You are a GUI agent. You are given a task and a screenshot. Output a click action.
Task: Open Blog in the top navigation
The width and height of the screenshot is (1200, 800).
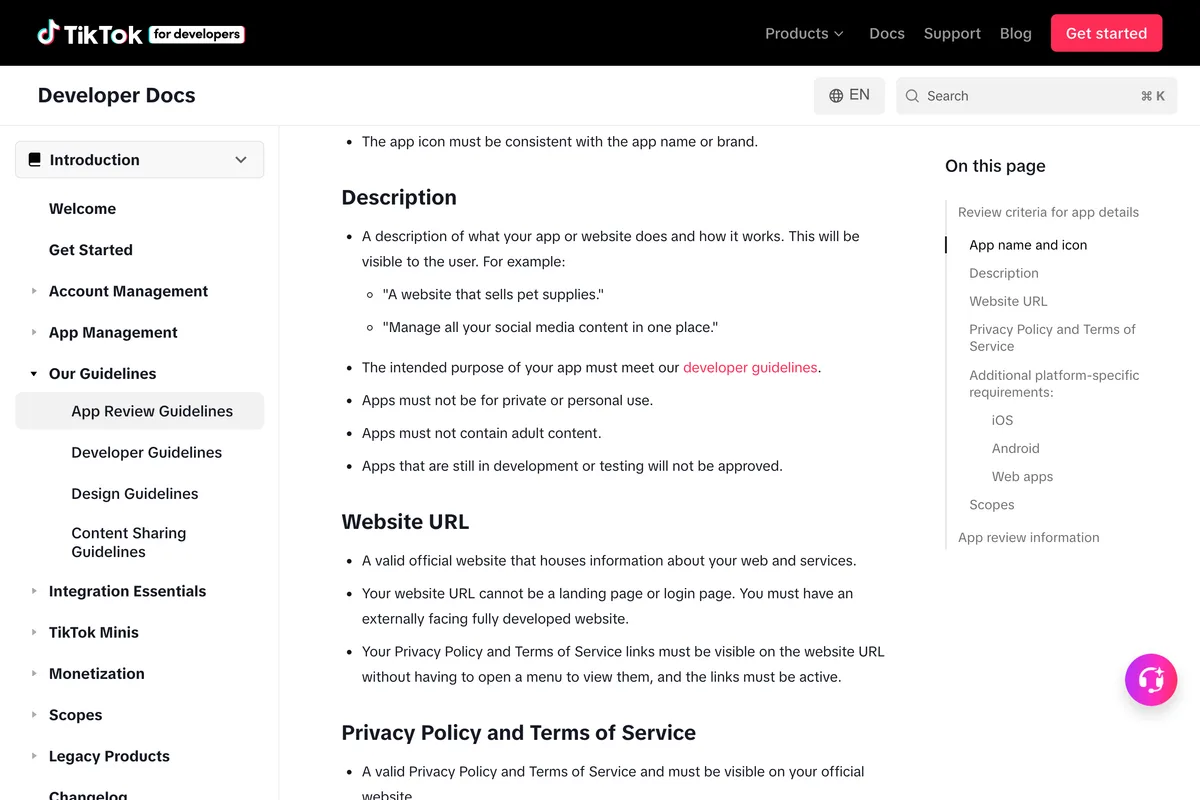pos(1016,33)
